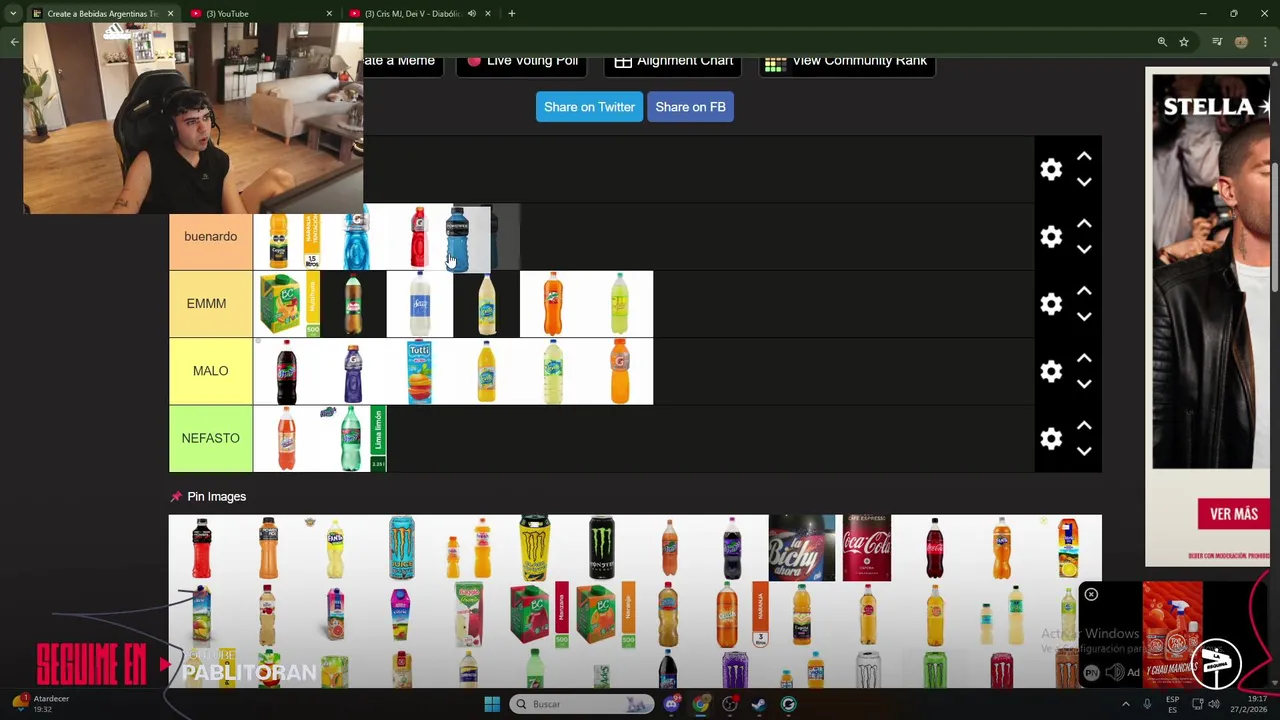Select the buenardo tier label
Image resolution: width=1280 pixels, height=720 pixels.
pos(210,237)
